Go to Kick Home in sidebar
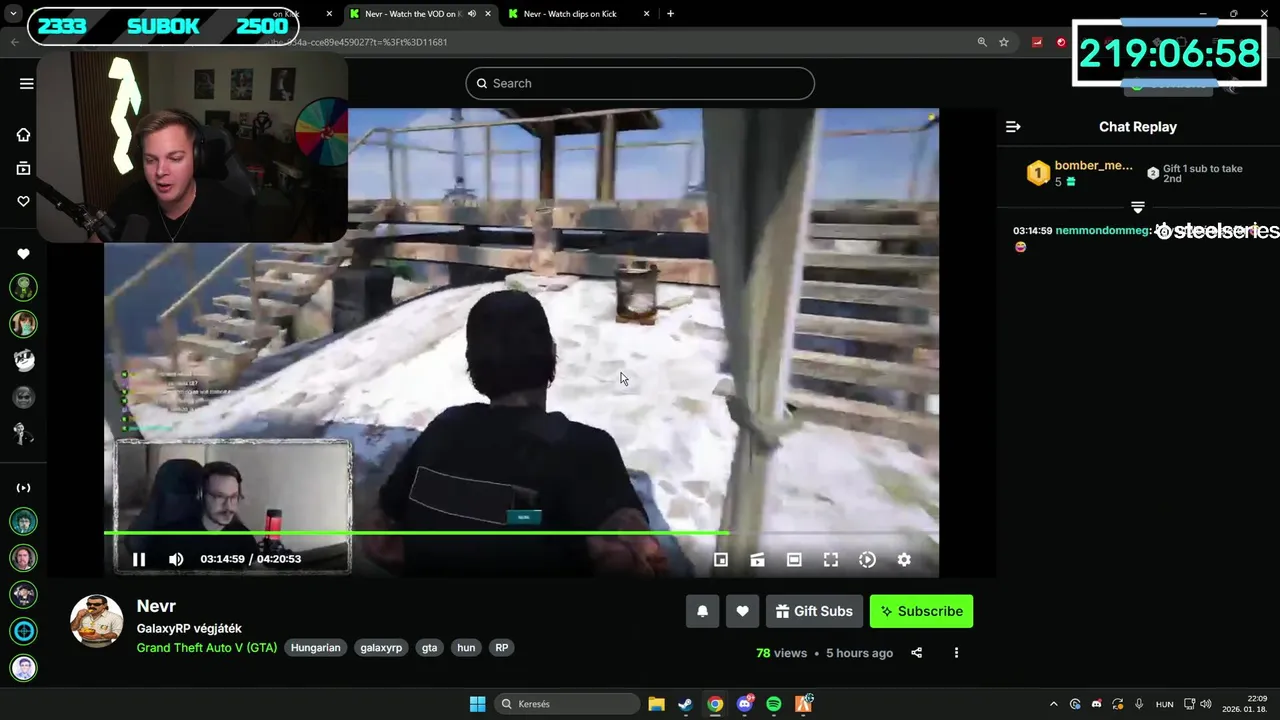Viewport: 1280px width, 720px height. pyautogui.click(x=23, y=135)
